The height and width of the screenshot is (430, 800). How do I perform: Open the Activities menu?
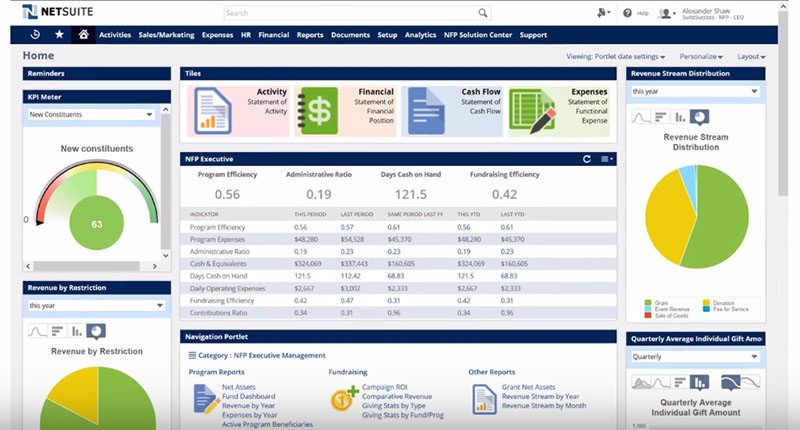click(x=115, y=35)
